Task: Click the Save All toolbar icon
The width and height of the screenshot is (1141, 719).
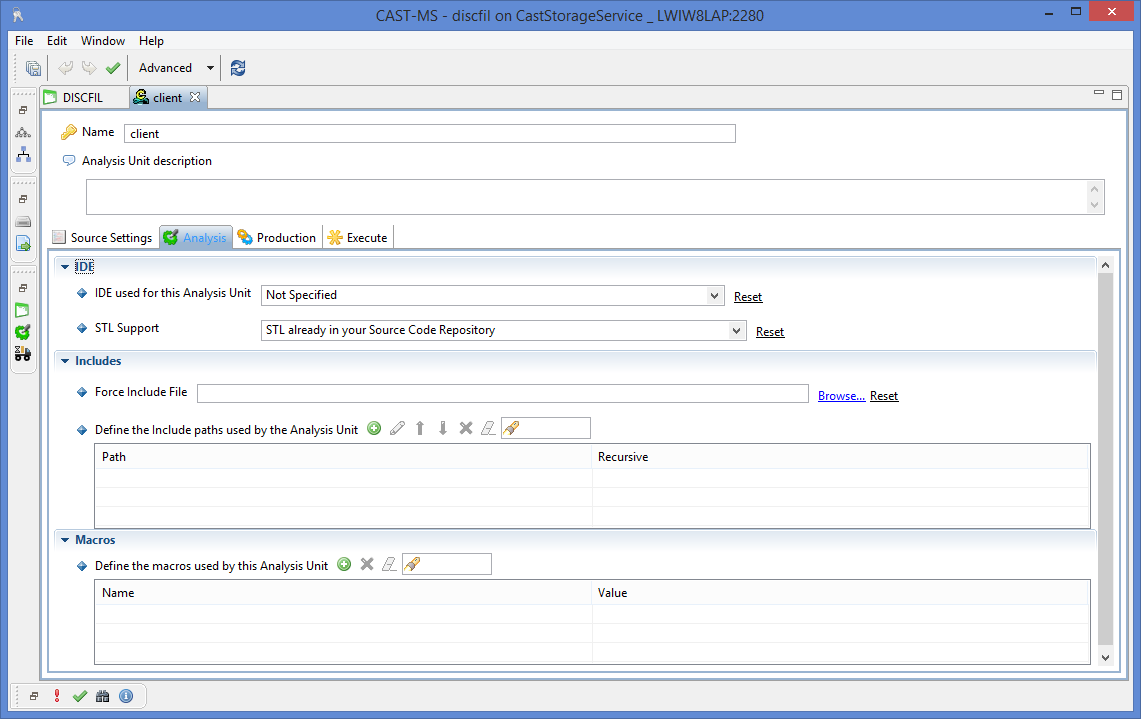Action: pos(34,68)
